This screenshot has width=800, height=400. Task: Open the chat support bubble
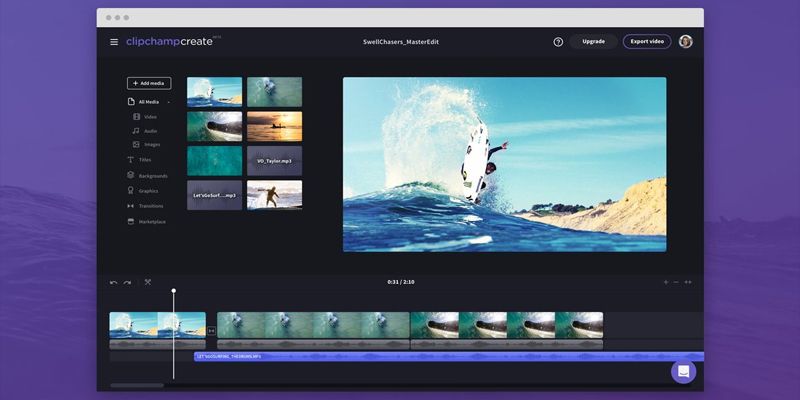683,371
